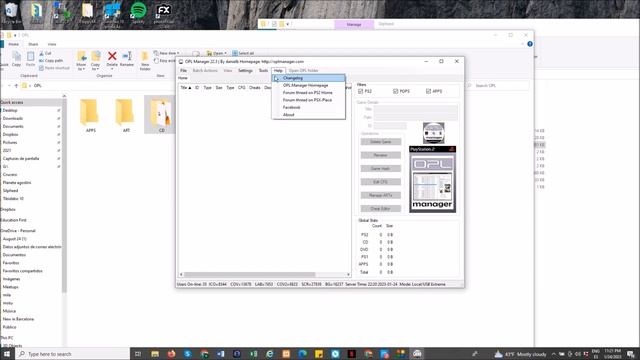The image size is (640, 360).
Task: Open the New item dropdown in Explorer
Action: pos(167,53)
